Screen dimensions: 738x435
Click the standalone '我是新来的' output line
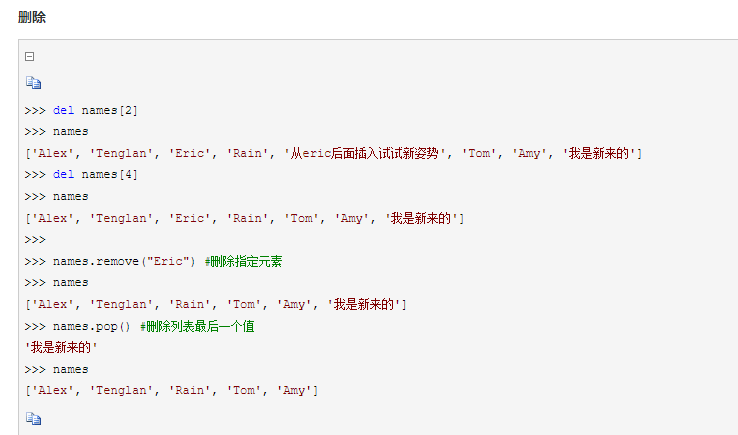62,348
